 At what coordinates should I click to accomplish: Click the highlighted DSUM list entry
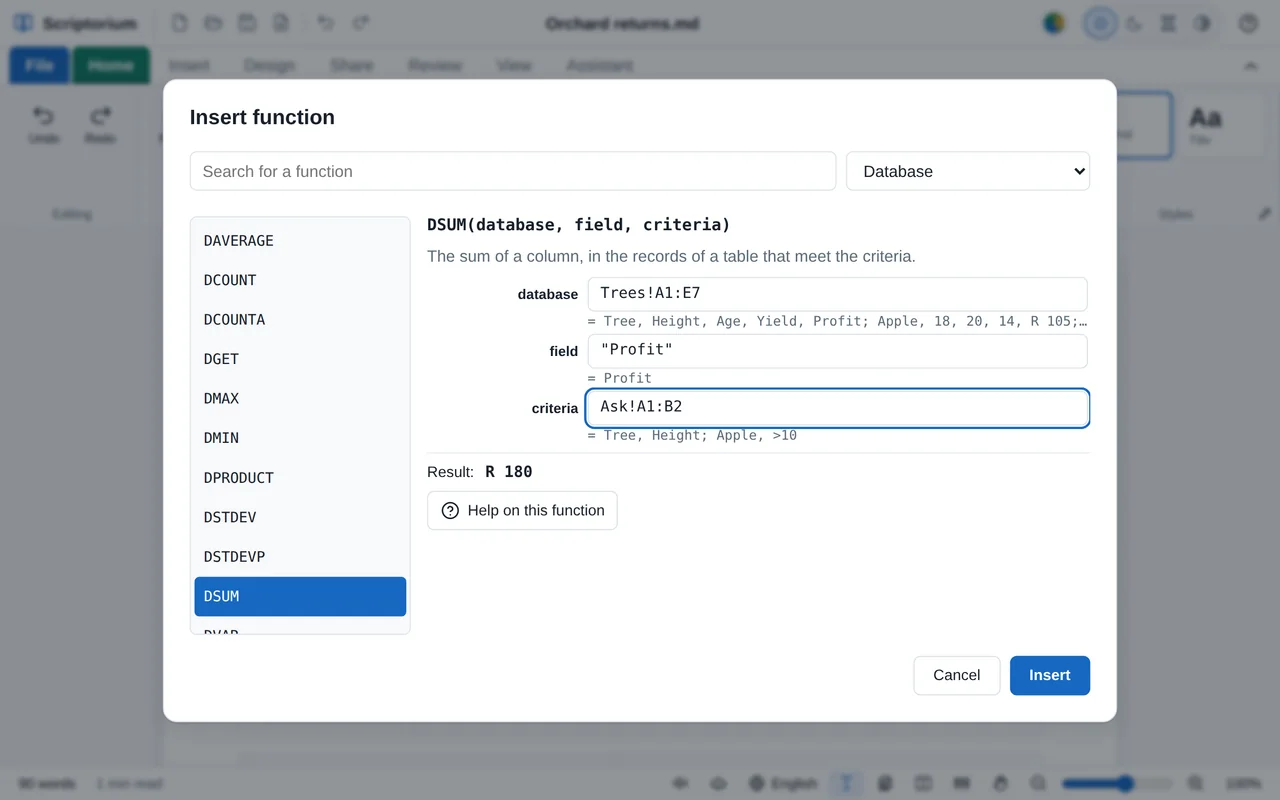point(300,596)
